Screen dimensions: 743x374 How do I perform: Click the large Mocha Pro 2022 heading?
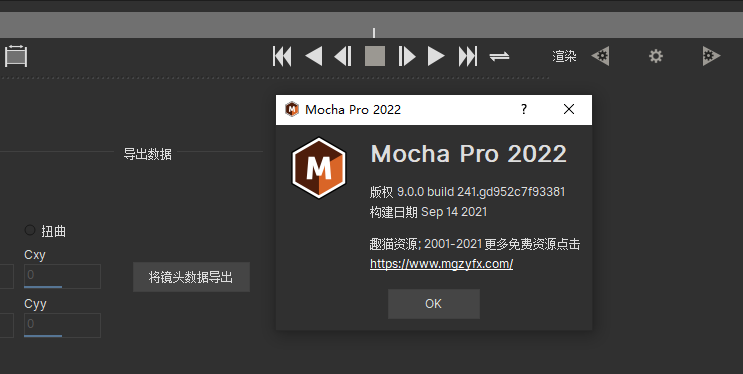[468, 154]
